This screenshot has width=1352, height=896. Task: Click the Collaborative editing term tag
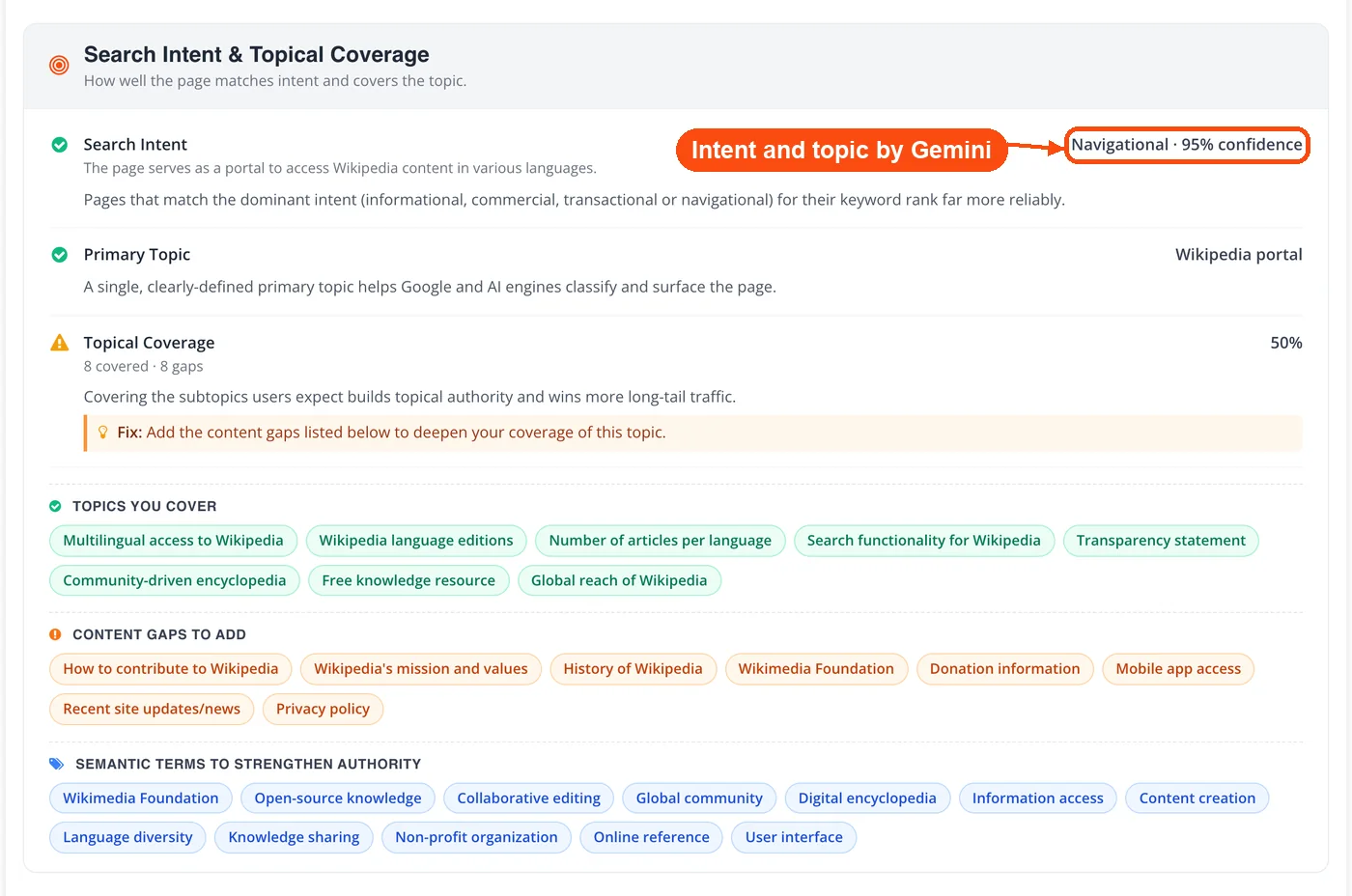coord(529,798)
